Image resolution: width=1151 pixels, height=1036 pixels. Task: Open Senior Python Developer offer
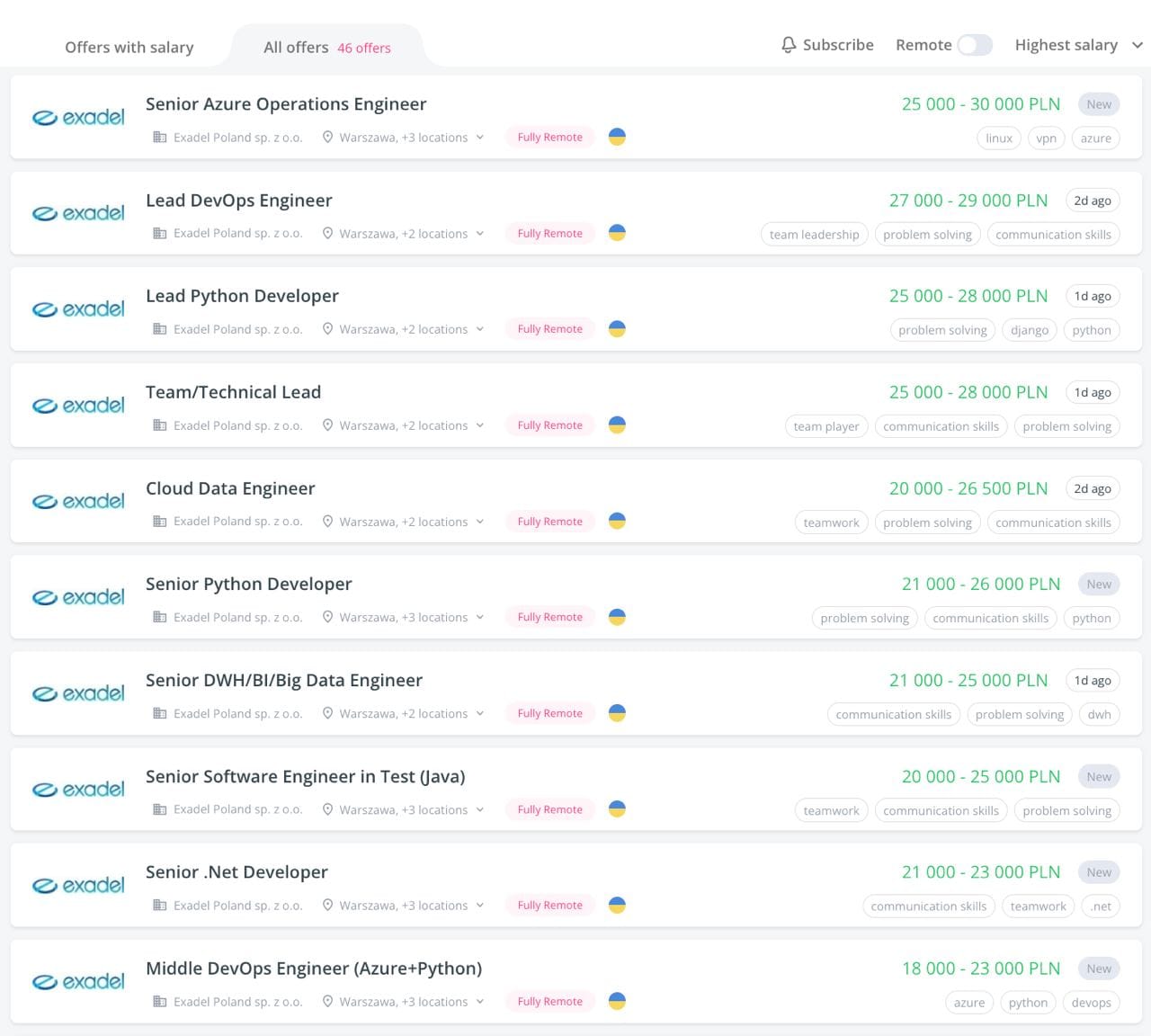click(576, 597)
